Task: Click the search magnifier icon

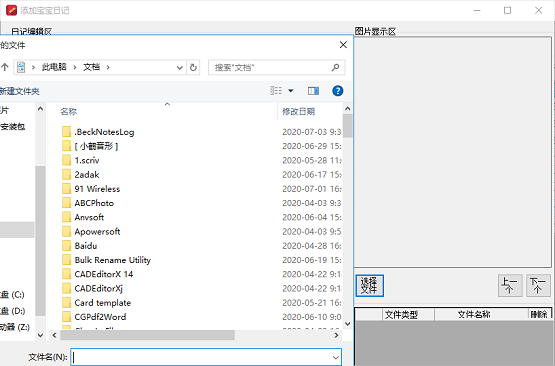Action: (x=335, y=67)
